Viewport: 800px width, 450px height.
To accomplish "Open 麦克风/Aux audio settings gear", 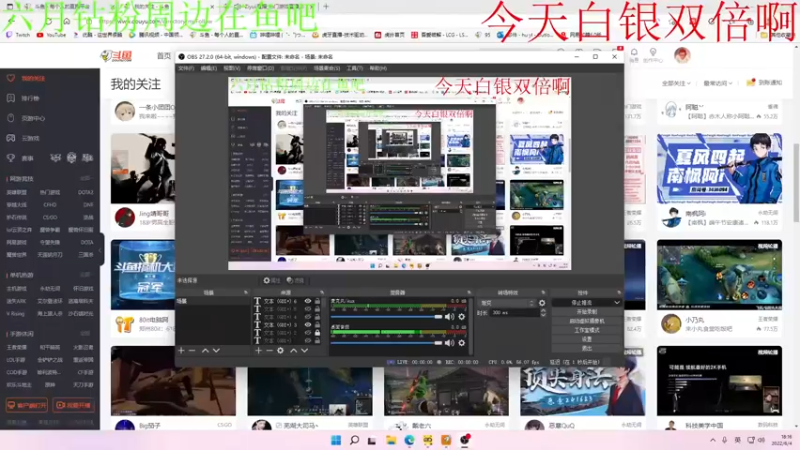I will coord(462,317).
